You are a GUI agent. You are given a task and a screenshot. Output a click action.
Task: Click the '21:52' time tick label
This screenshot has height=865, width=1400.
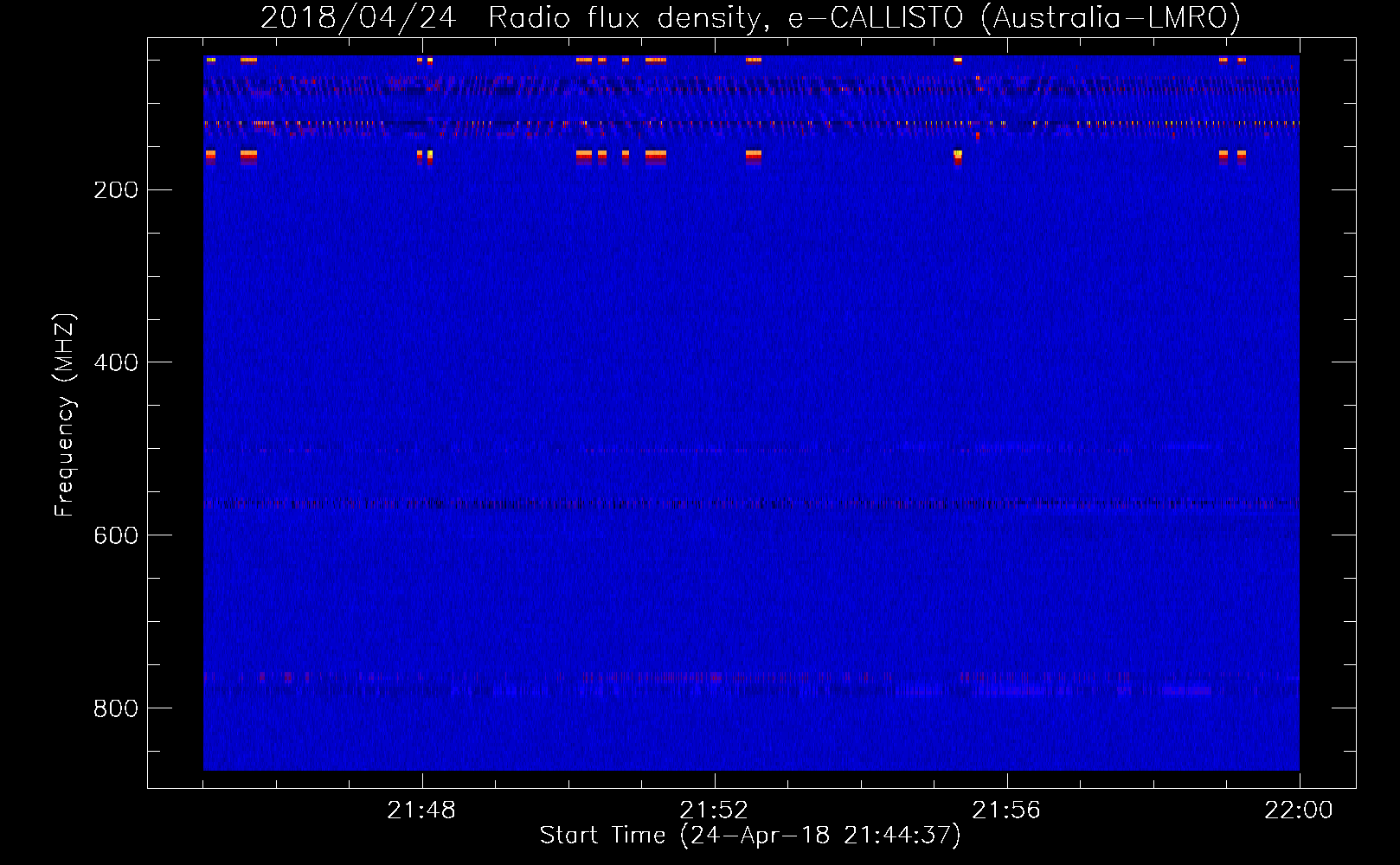[x=714, y=811]
